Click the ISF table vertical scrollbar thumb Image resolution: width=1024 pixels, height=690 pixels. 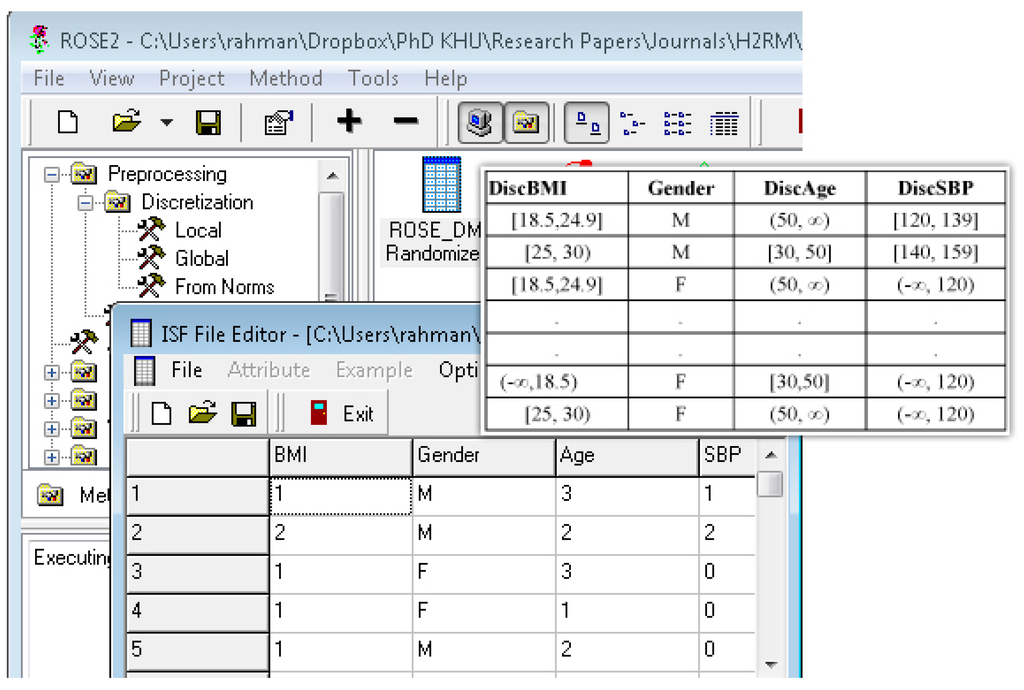(769, 484)
